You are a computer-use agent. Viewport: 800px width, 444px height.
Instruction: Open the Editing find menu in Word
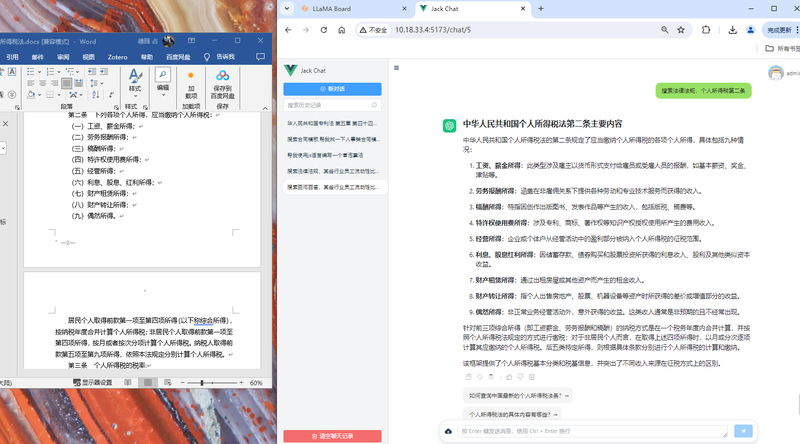point(163,81)
